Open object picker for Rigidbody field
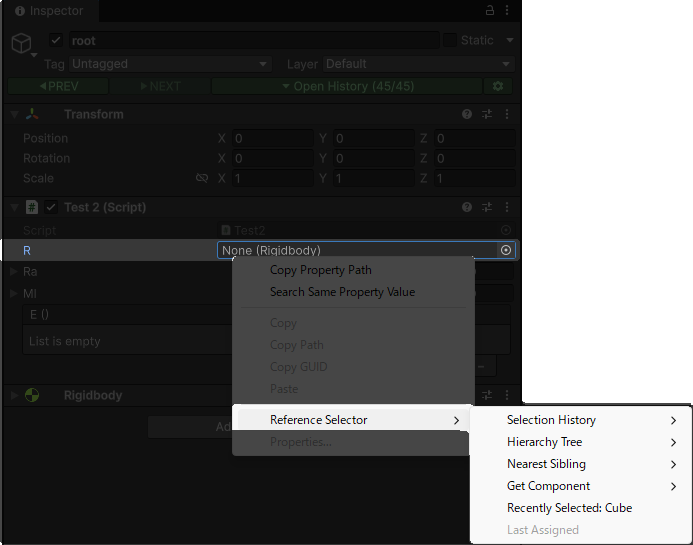The image size is (693, 545). pyautogui.click(x=506, y=250)
